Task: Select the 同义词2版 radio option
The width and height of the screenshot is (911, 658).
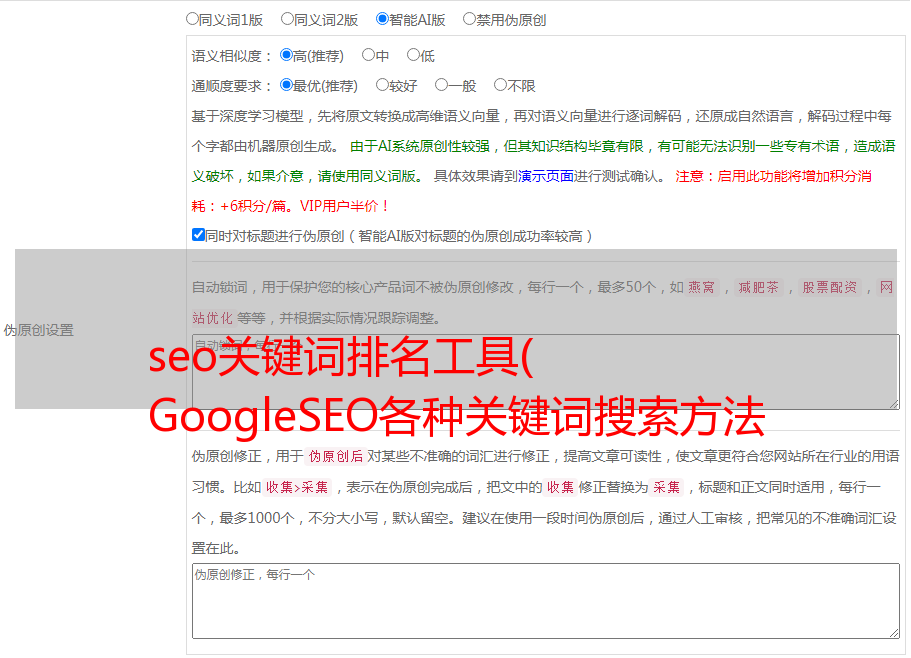Action: pos(287,19)
